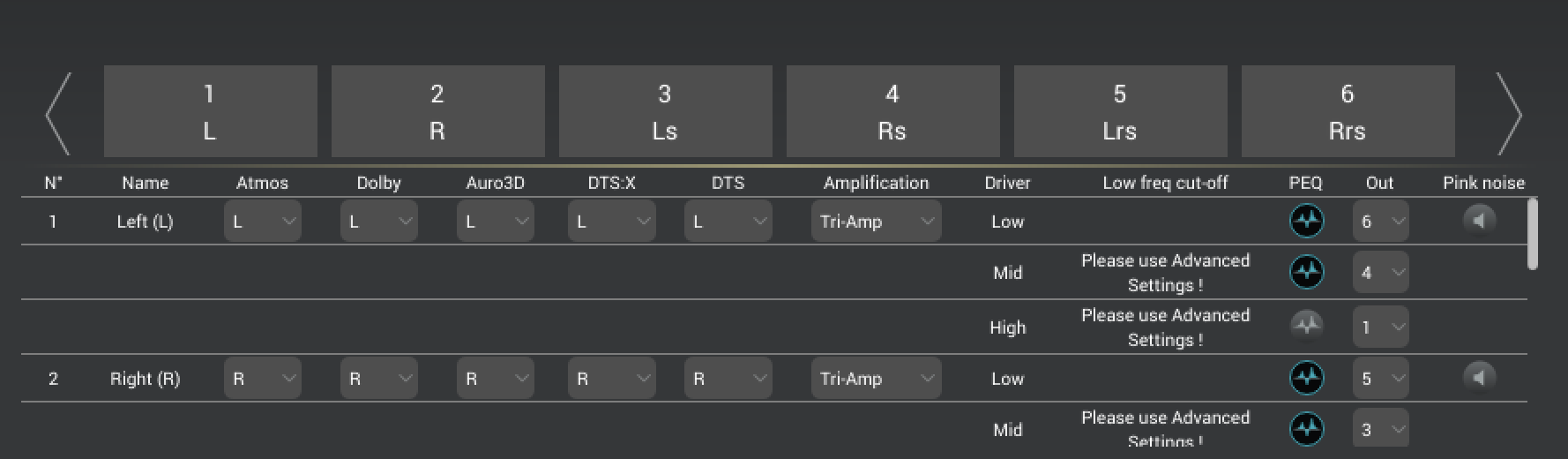Play pink noise on Left speaker
Viewport: 1568px width, 459px height.
point(1479,220)
